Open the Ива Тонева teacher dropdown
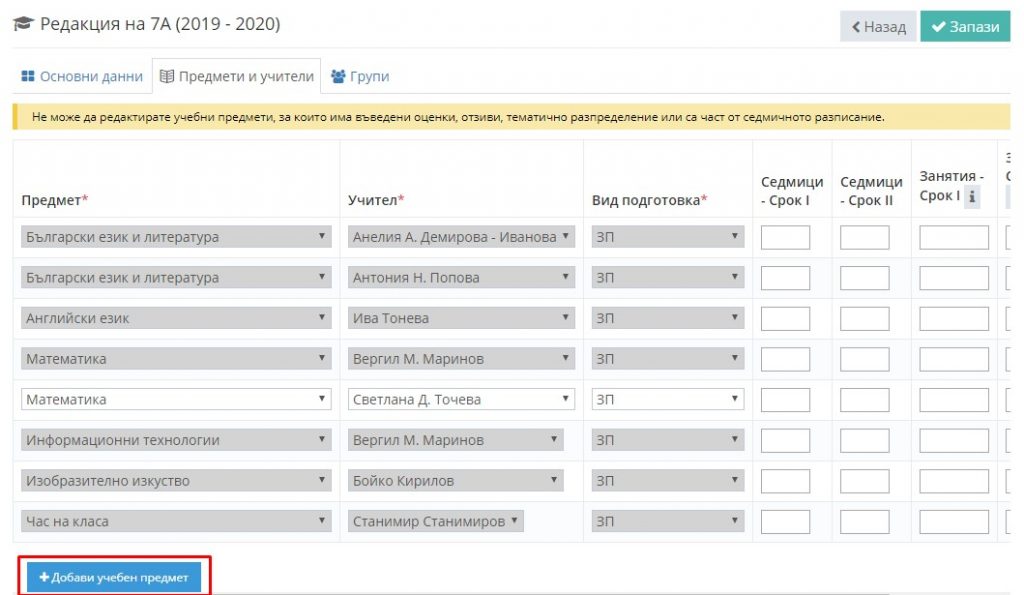This screenshot has height=595, width=1024. [x=461, y=318]
